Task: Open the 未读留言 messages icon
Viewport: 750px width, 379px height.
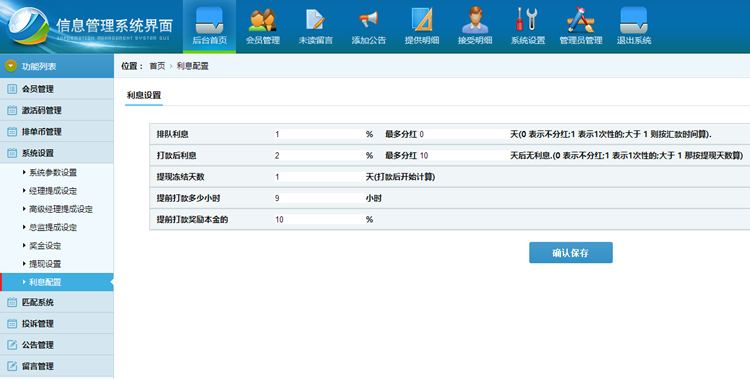Action: [x=316, y=26]
